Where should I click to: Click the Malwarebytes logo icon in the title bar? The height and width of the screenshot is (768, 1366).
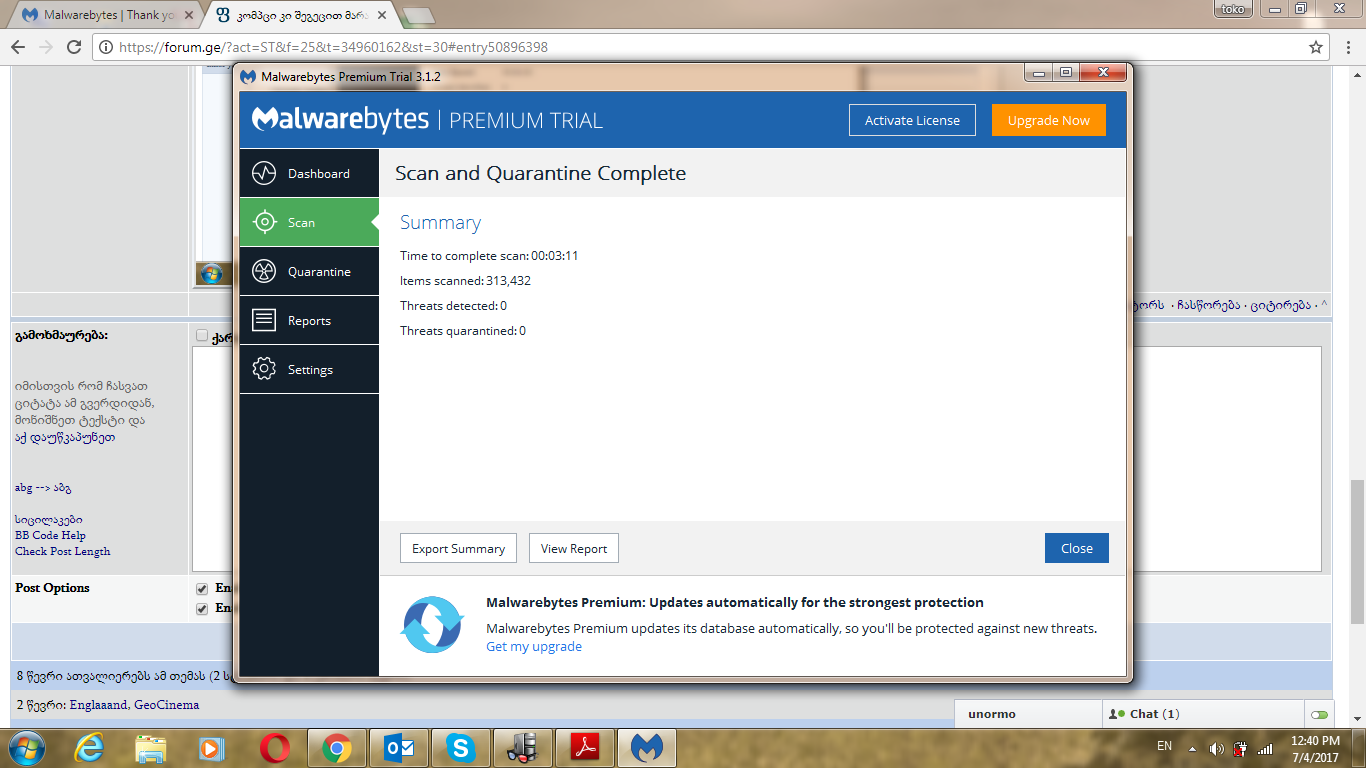click(x=248, y=76)
